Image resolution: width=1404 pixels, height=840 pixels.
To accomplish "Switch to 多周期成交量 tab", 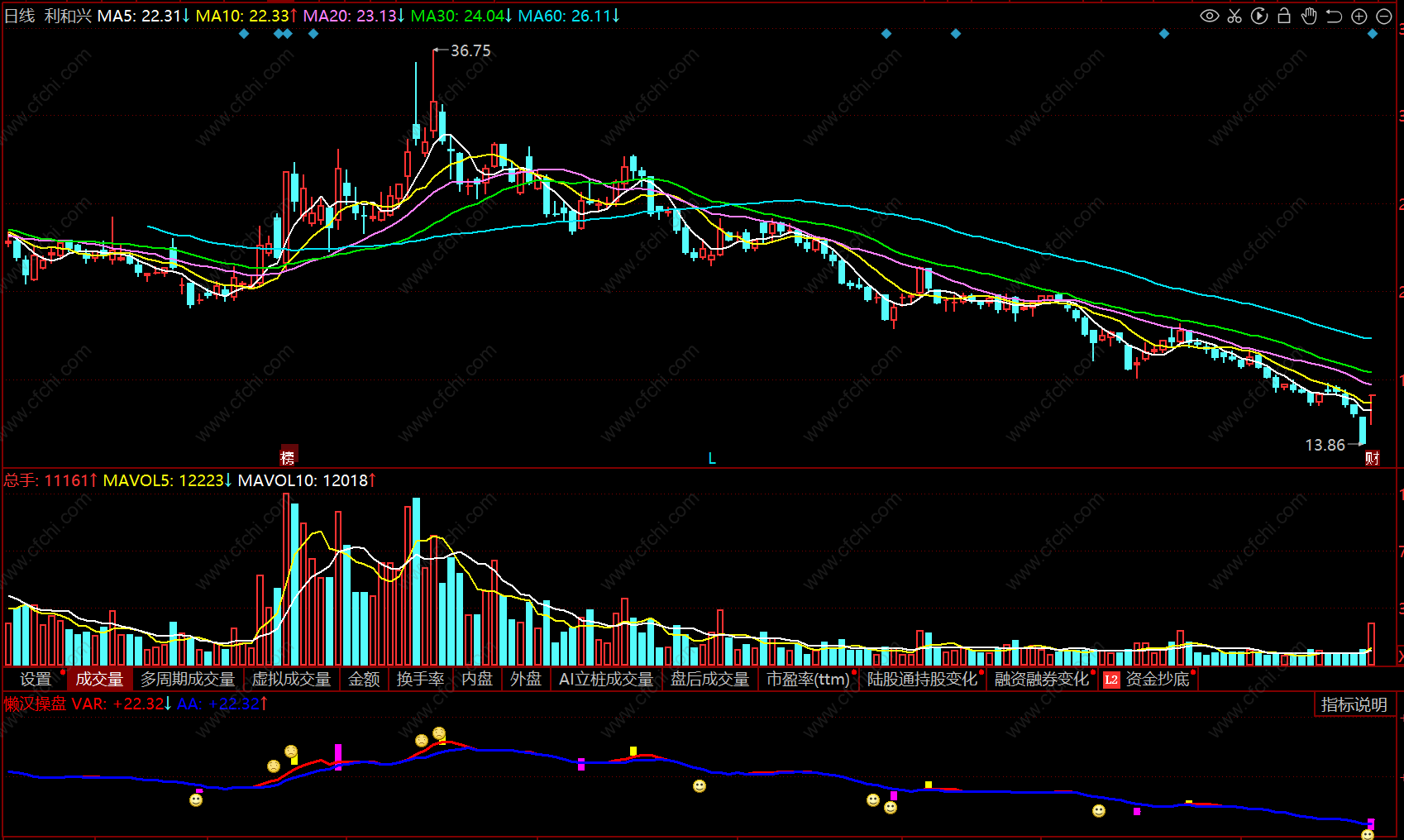I will (188, 679).
